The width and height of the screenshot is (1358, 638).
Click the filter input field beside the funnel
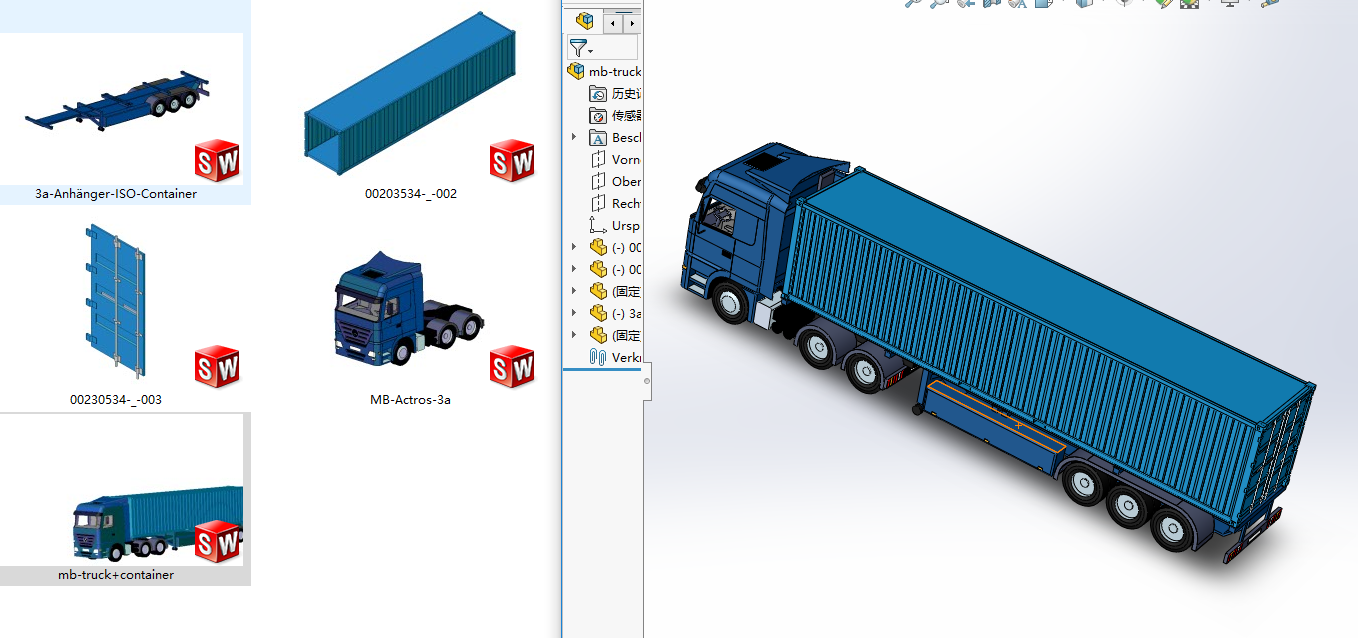(617, 47)
